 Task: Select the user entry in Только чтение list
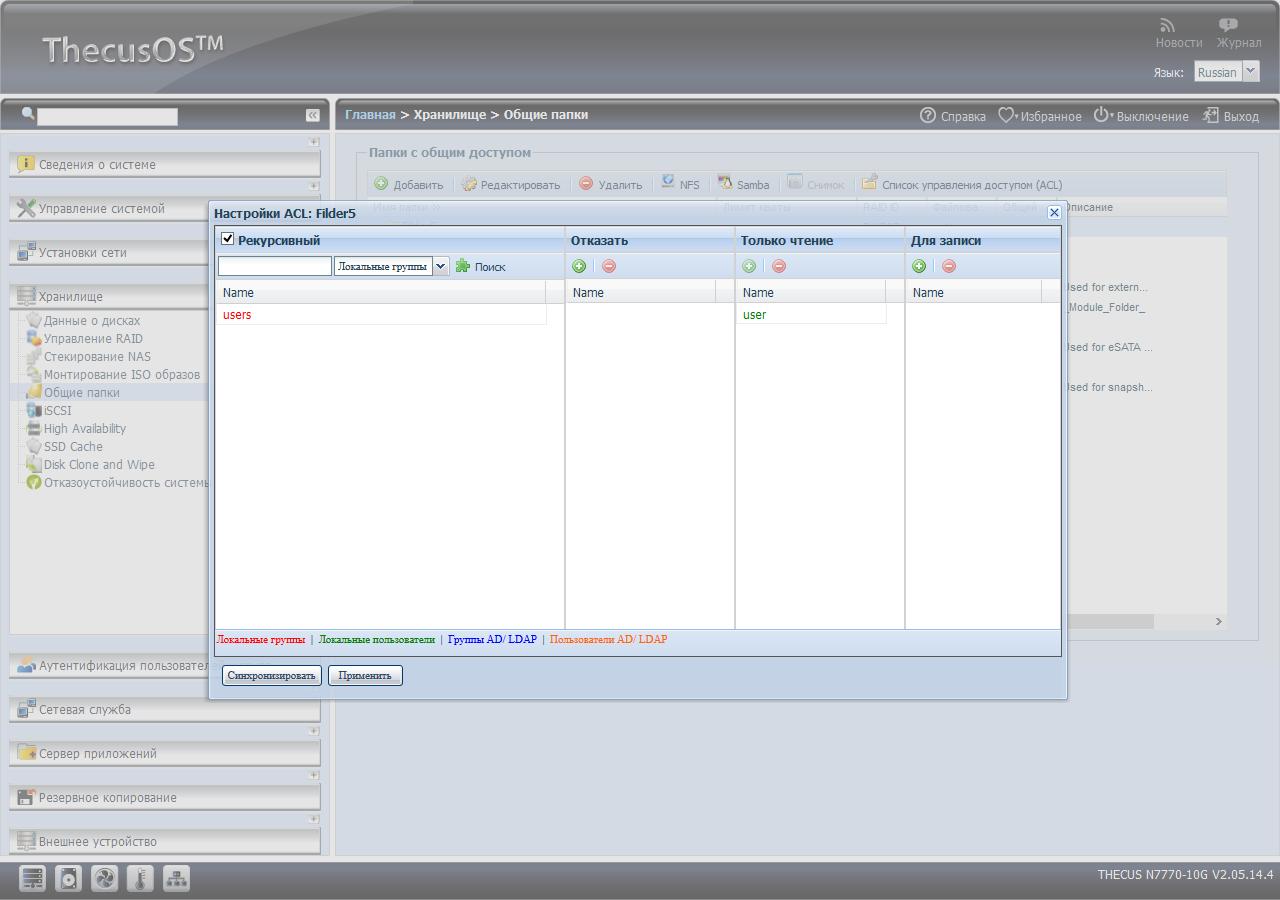pos(811,315)
